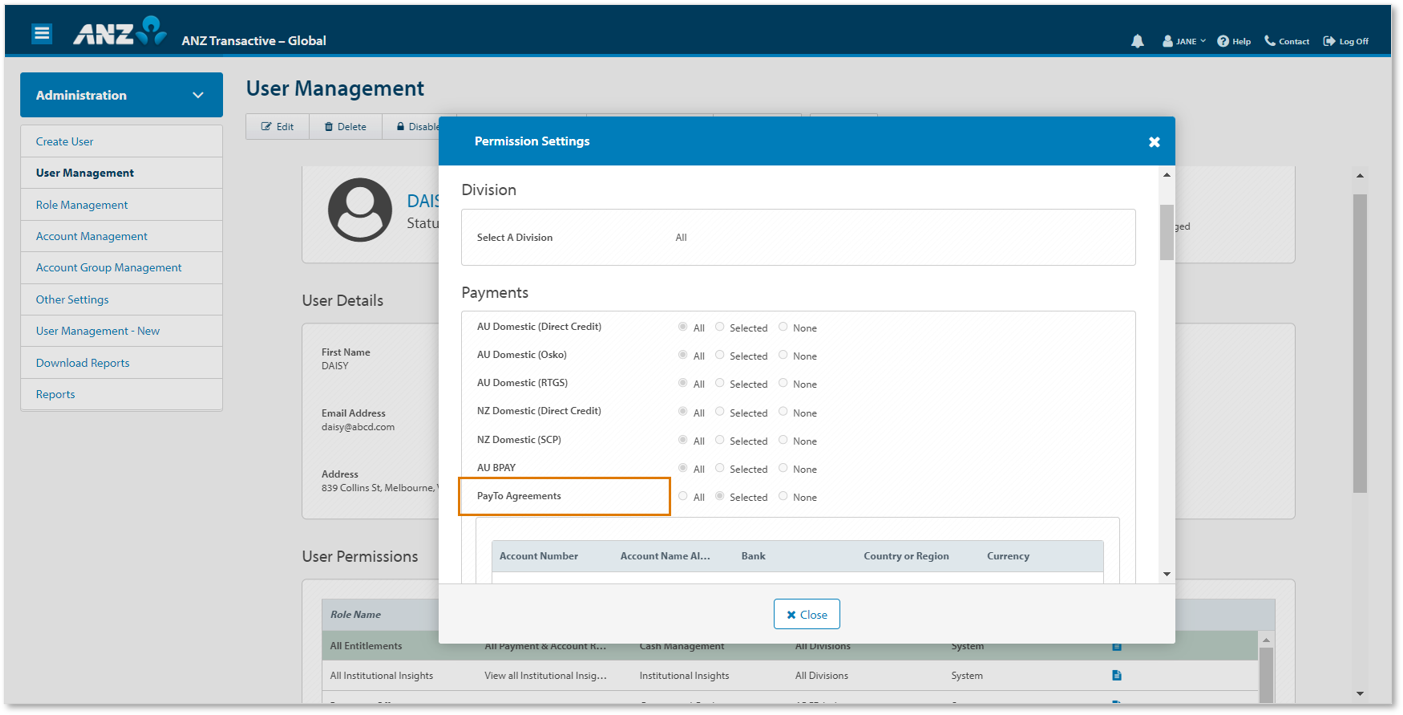Select All for PayTo Agreements

coord(684,497)
